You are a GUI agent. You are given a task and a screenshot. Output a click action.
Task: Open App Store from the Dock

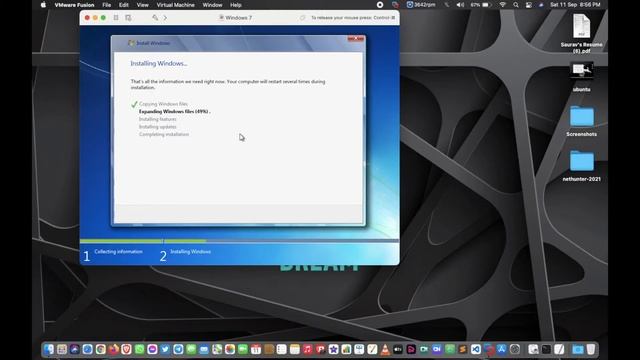point(502,349)
